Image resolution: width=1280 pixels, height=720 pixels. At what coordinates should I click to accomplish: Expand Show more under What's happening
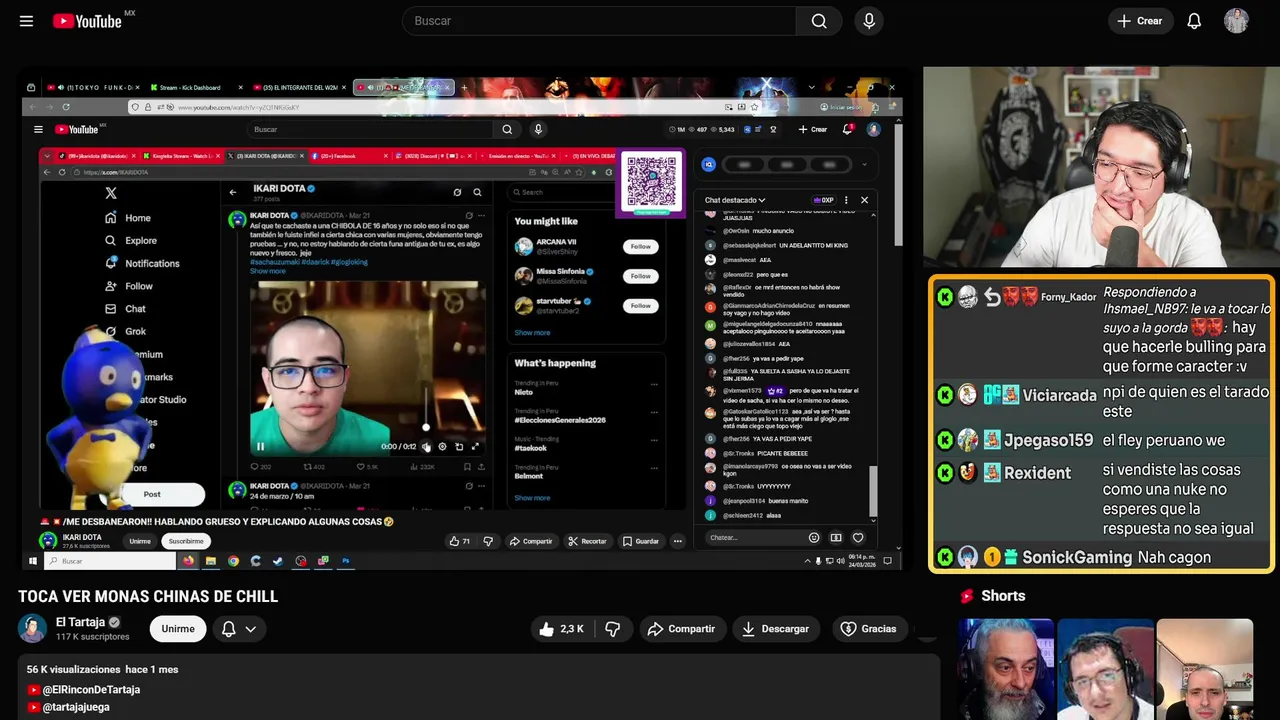tap(532, 498)
